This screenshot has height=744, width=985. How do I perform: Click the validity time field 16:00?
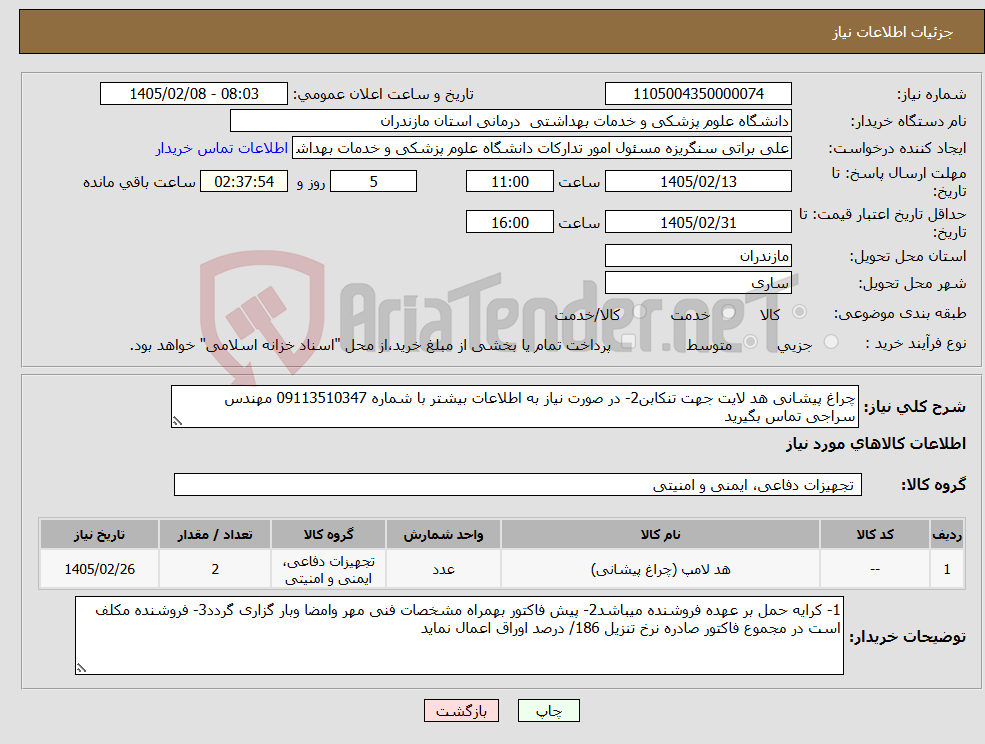coord(509,222)
